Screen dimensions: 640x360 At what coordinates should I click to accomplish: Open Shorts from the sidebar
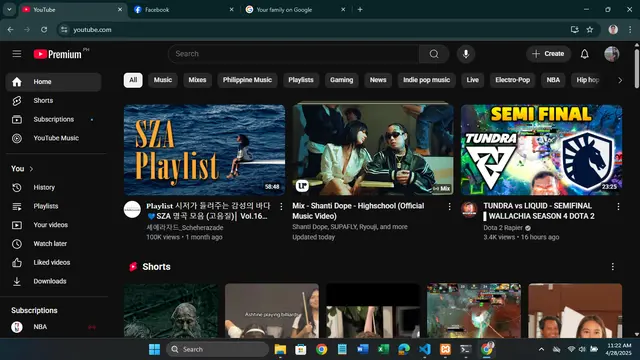click(53, 100)
